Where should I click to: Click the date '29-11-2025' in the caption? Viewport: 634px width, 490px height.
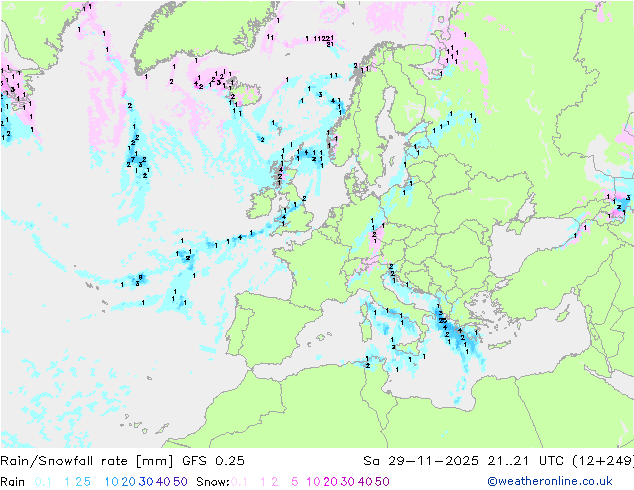point(433,461)
